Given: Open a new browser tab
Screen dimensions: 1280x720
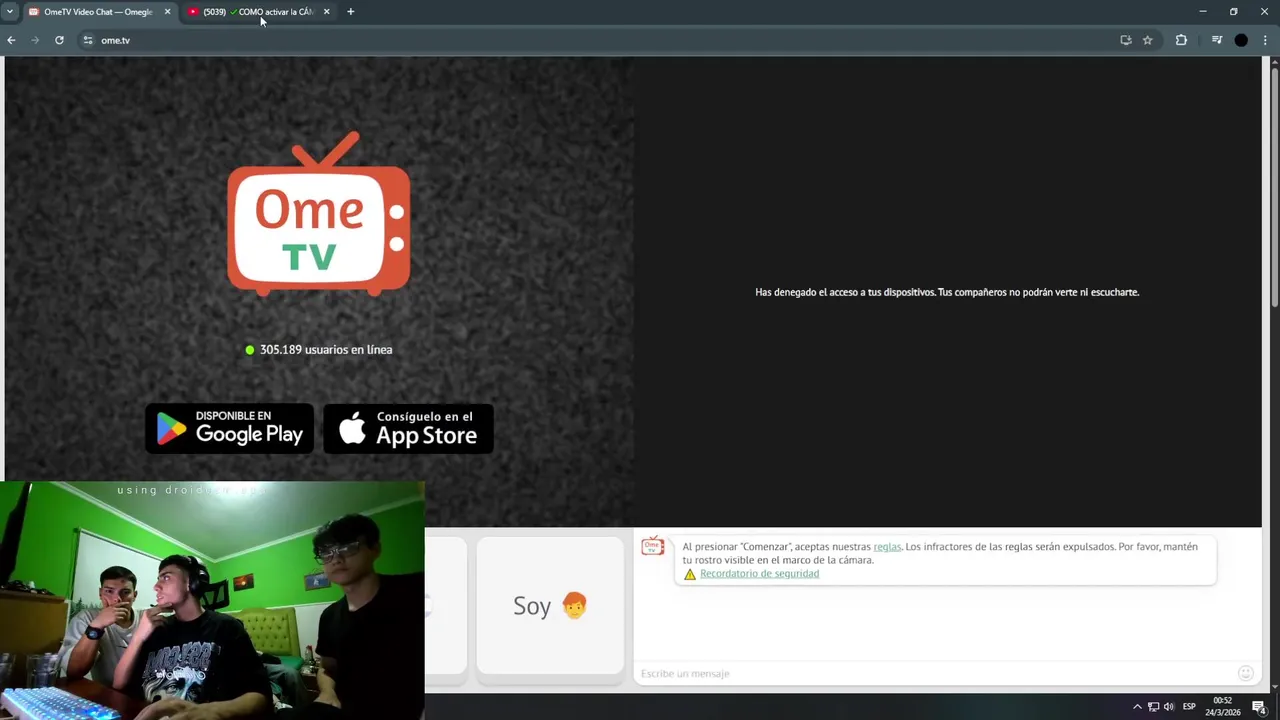Looking at the screenshot, I should (x=350, y=12).
